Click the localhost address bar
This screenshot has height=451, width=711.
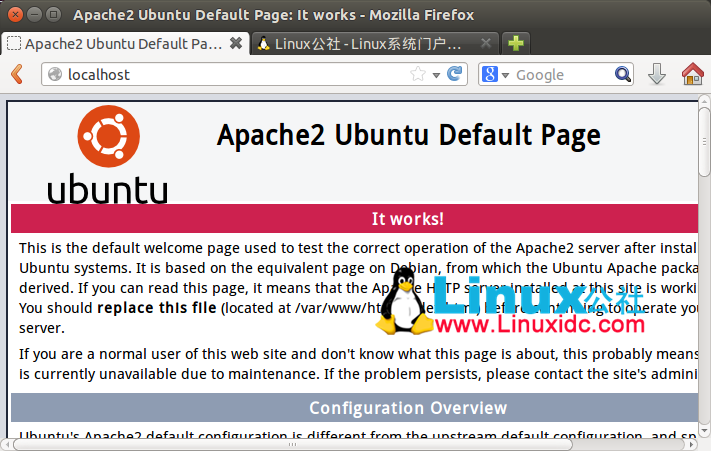[x=254, y=74]
